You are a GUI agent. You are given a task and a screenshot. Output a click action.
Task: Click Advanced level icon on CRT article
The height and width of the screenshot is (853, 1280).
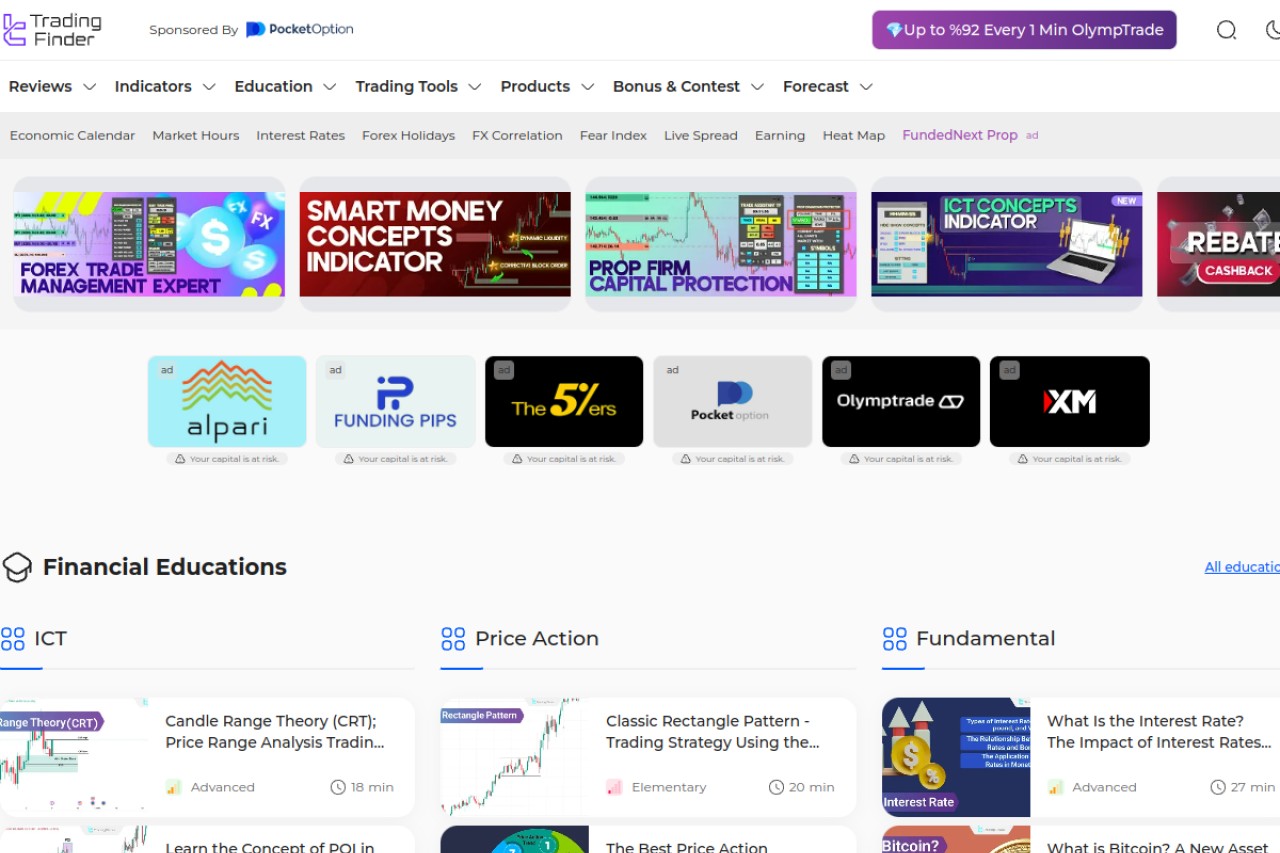174,787
